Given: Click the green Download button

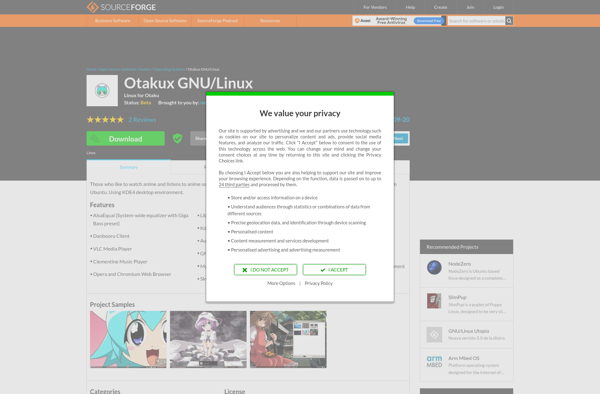Looking at the screenshot, I should (126, 138).
